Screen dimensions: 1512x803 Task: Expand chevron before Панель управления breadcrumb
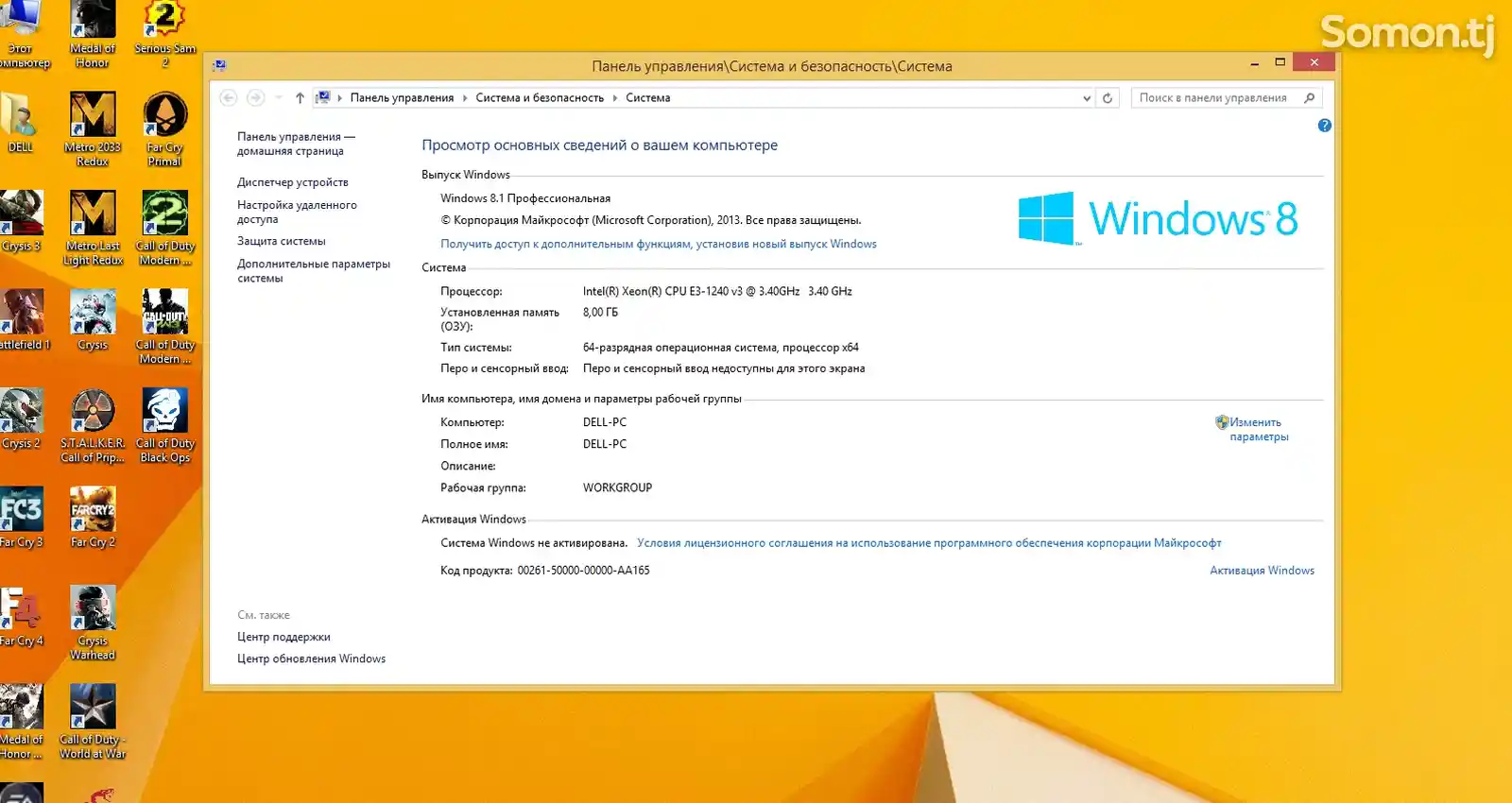tap(340, 98)
